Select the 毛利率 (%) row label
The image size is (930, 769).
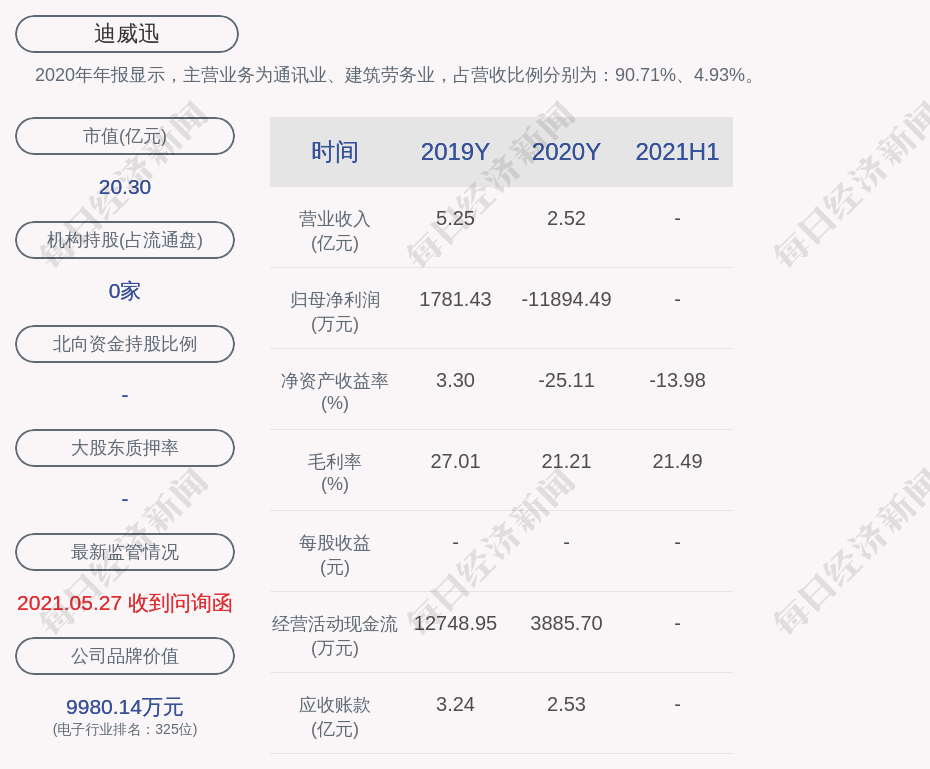335,473
